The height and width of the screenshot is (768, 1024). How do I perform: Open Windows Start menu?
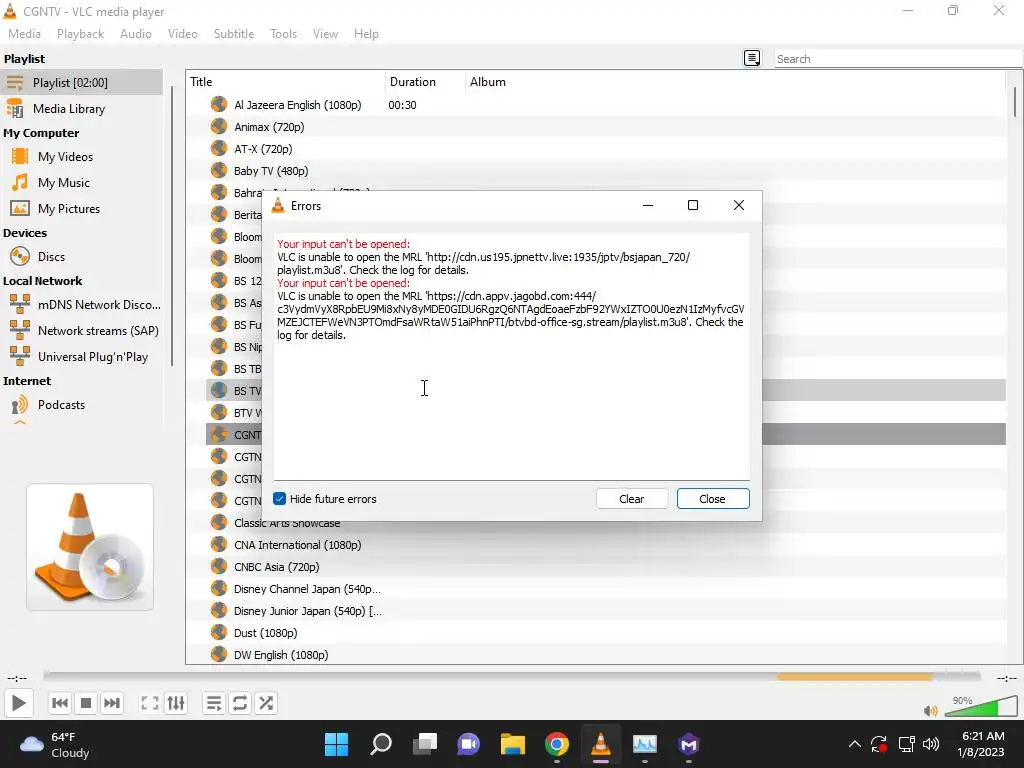337,744
